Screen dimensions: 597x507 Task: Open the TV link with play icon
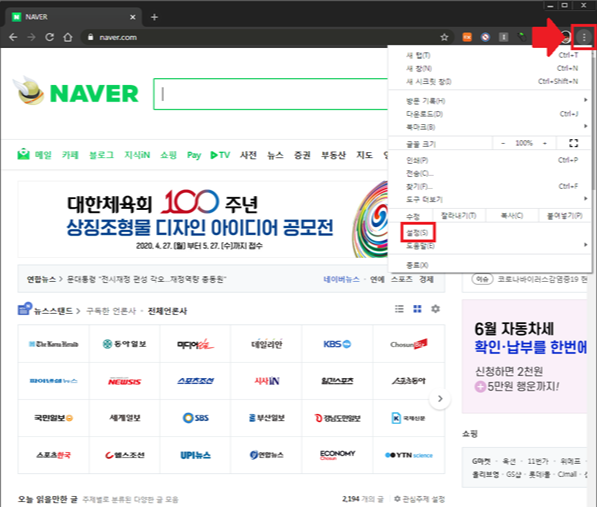220,155
